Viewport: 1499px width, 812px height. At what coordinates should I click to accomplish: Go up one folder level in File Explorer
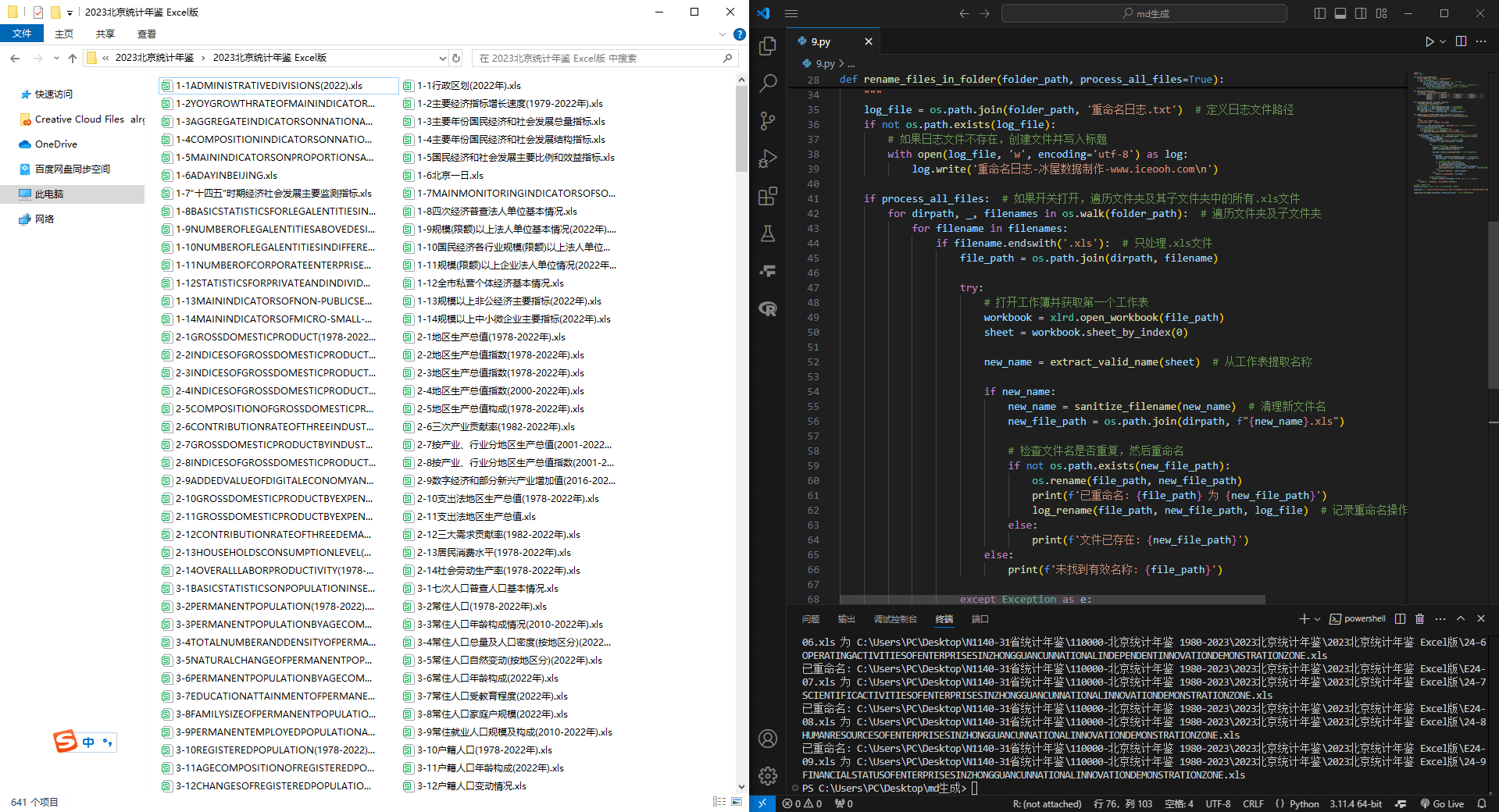click(x=72, y=58)
